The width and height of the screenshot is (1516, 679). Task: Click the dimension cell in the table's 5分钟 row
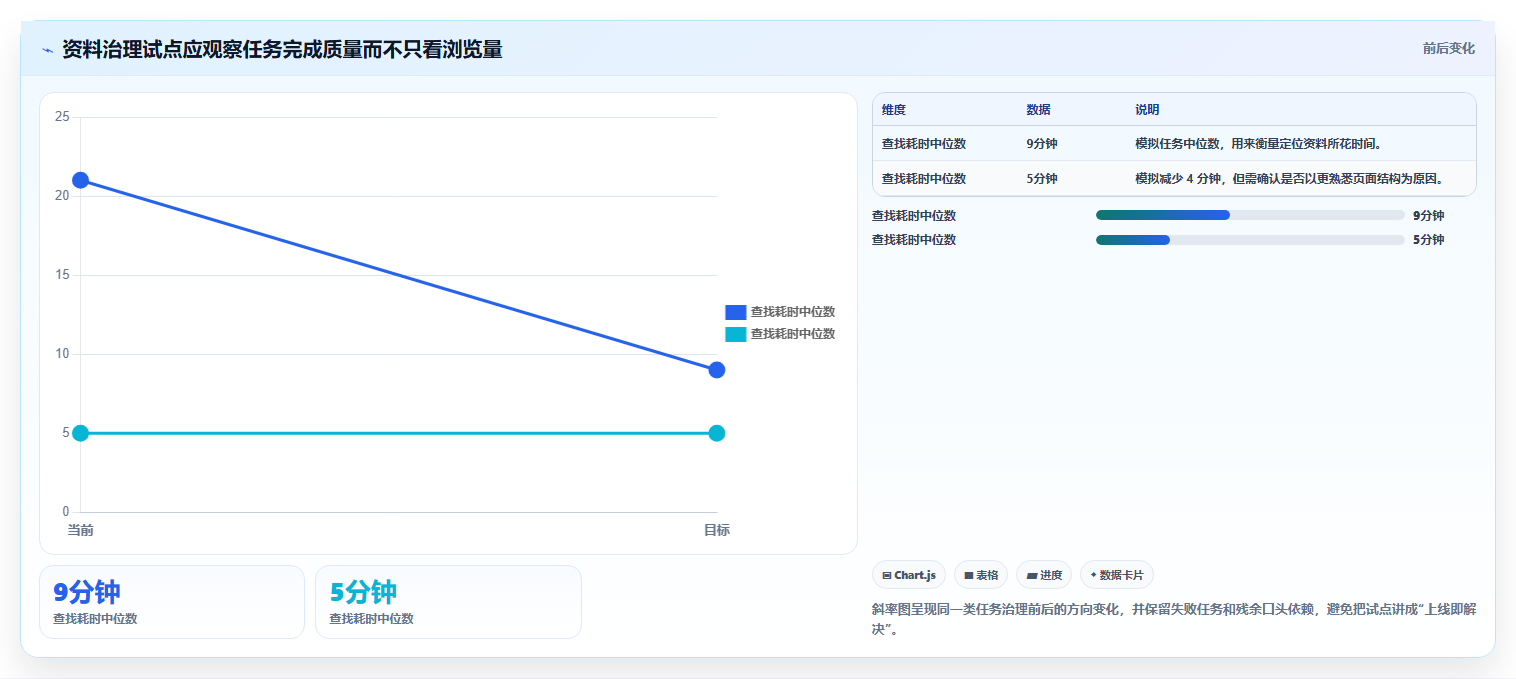click(924, 179)
